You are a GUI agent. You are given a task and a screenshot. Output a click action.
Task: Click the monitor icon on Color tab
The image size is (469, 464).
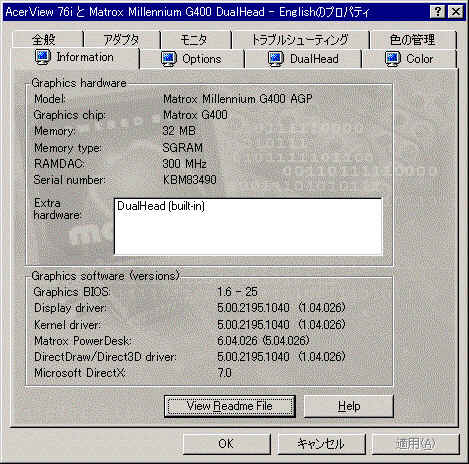click(x=393, y=59)
